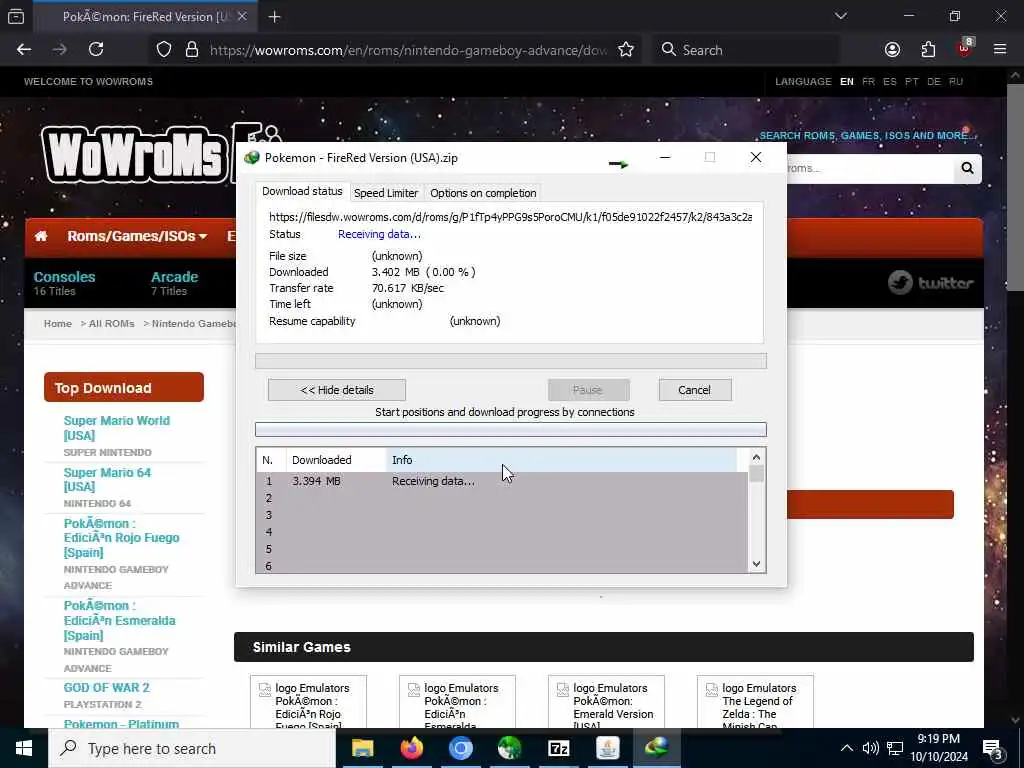Switch site language to ES

click(889, 82)
